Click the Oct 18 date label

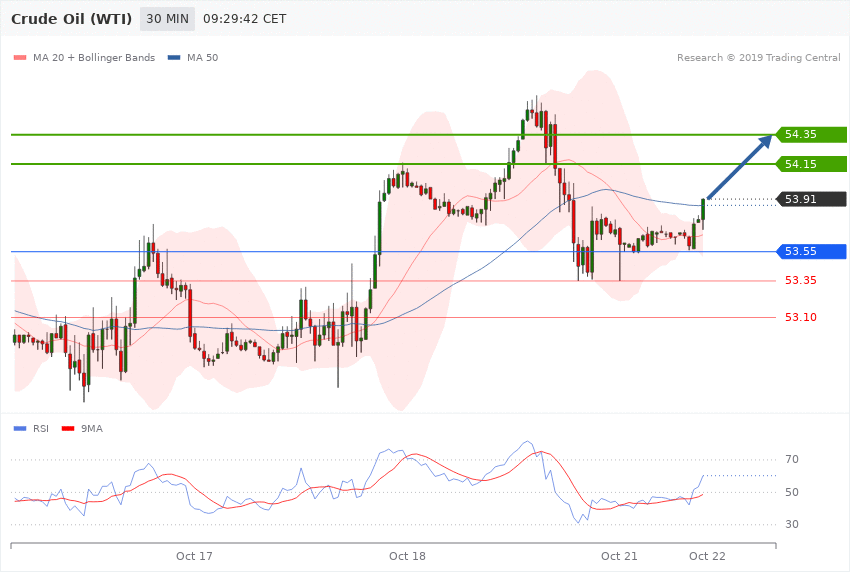pos(407,556)
